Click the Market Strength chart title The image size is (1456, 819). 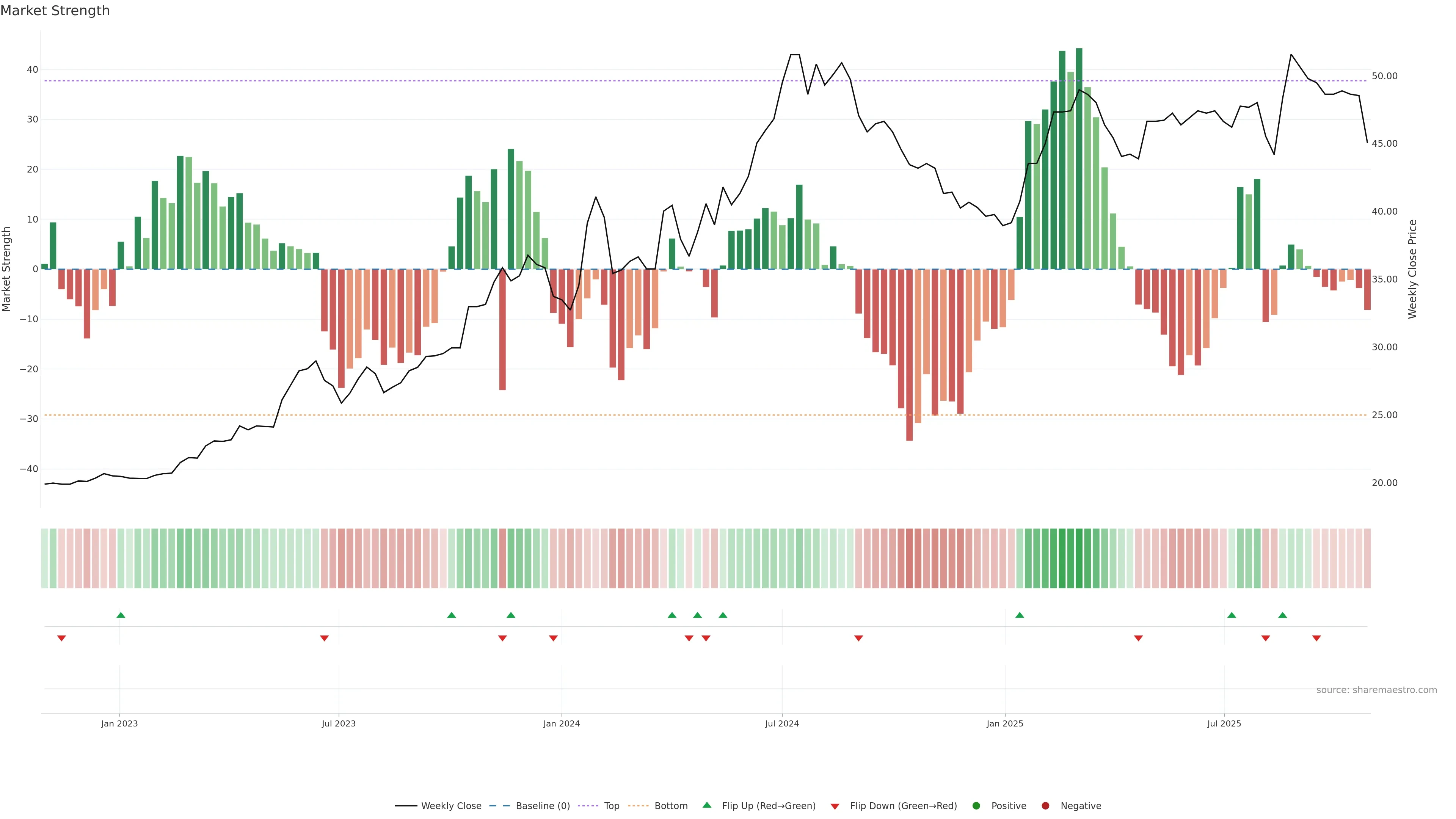pyautogui.click(x=55, y=11)
